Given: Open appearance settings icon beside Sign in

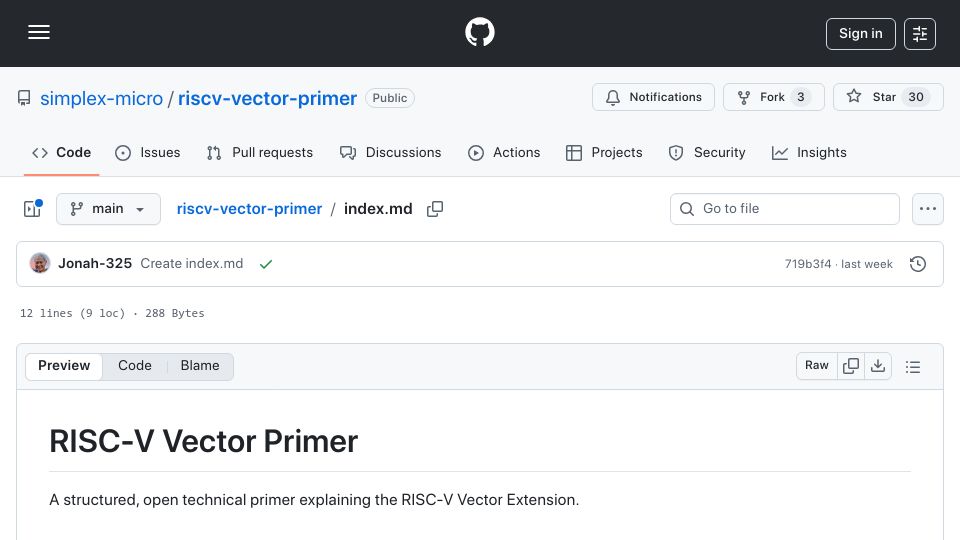Looking at the screenshot, I should [x=920, y=34].
